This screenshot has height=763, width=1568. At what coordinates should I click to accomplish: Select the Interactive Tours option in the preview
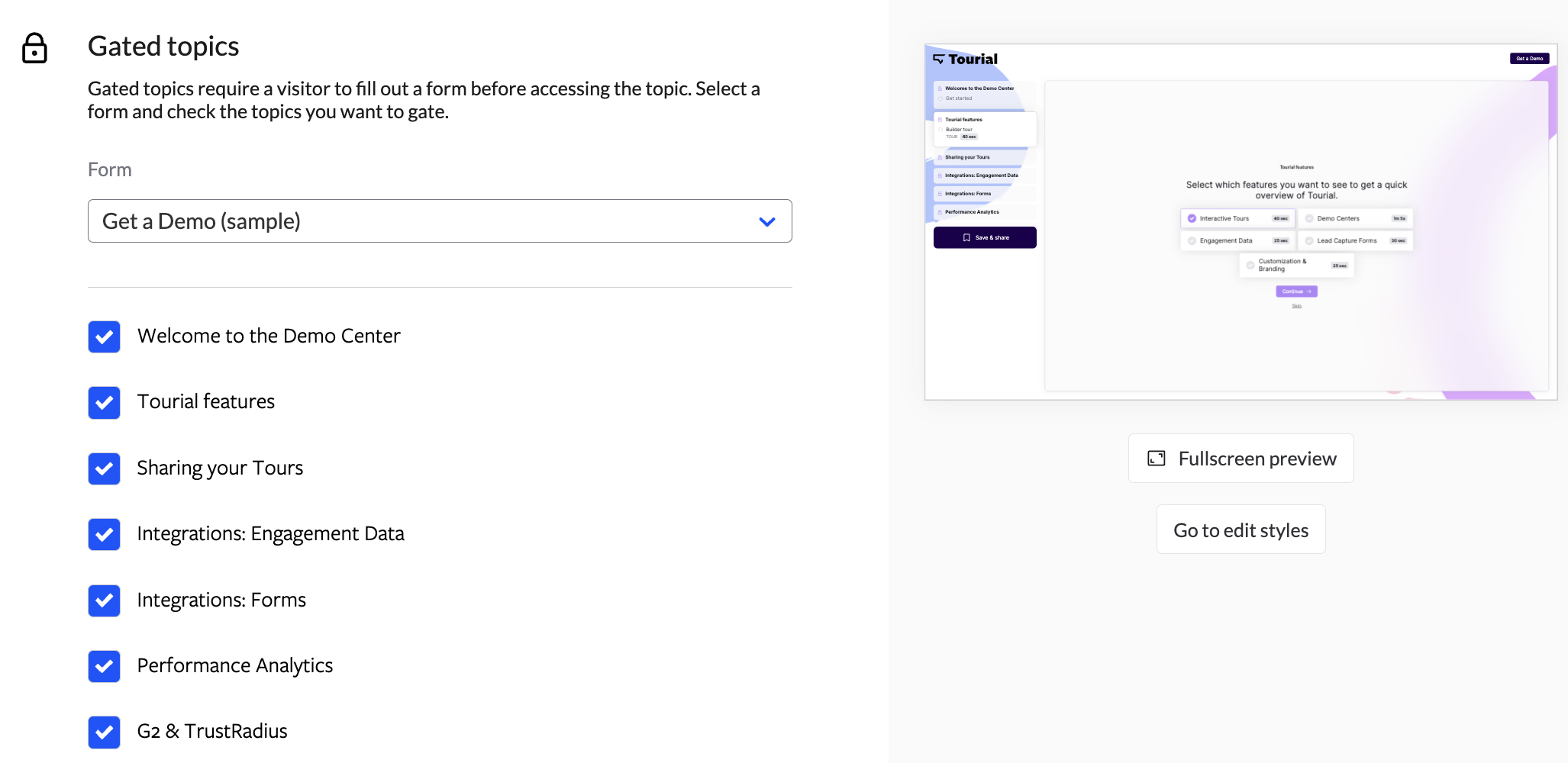click(x=1237, y=219)
